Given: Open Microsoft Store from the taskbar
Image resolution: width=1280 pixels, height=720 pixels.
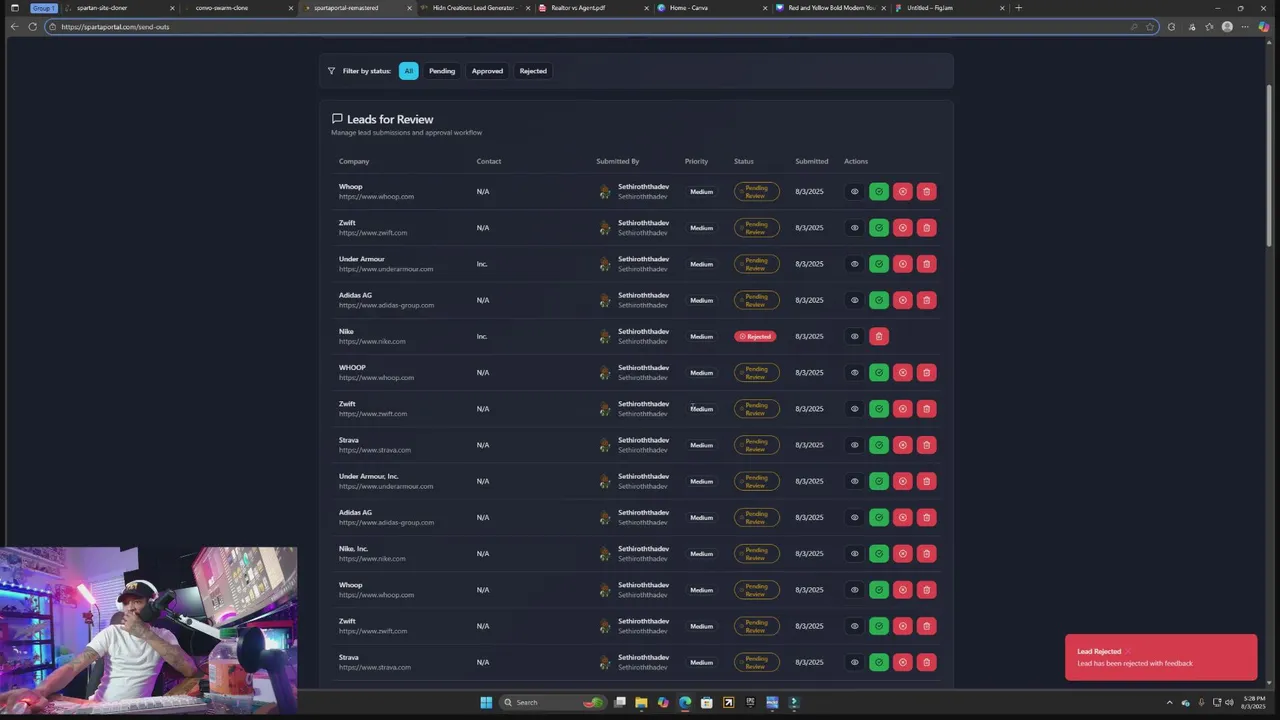Looking at the screenshot, I should tap(707, 702).
